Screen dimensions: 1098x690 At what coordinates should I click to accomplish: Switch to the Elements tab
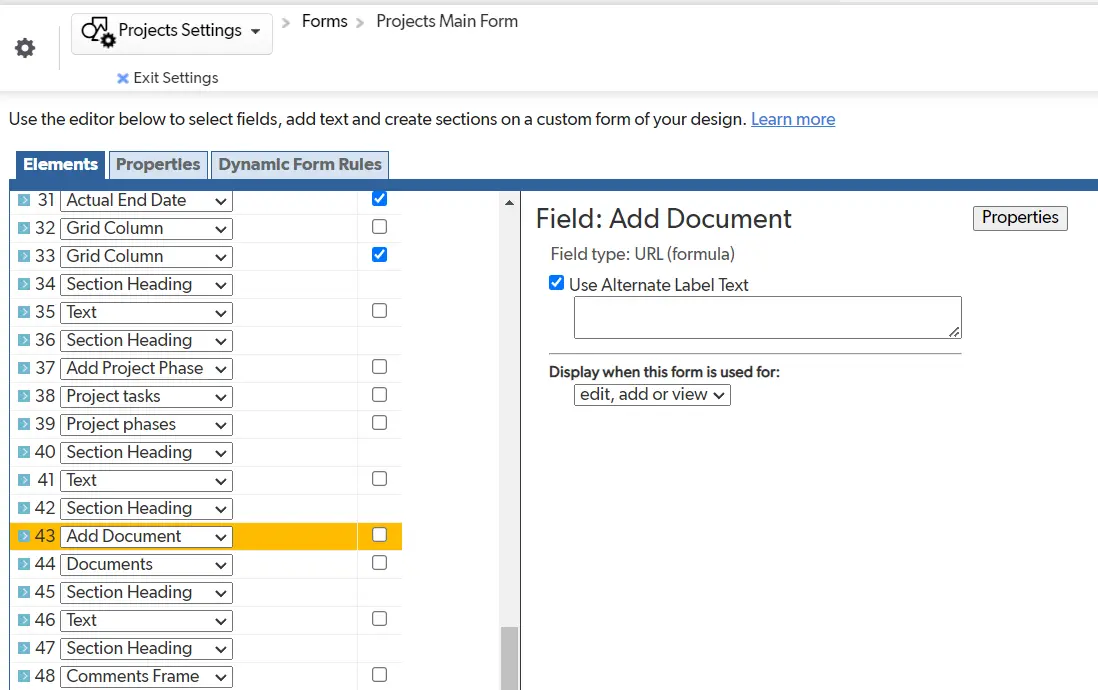61,165
